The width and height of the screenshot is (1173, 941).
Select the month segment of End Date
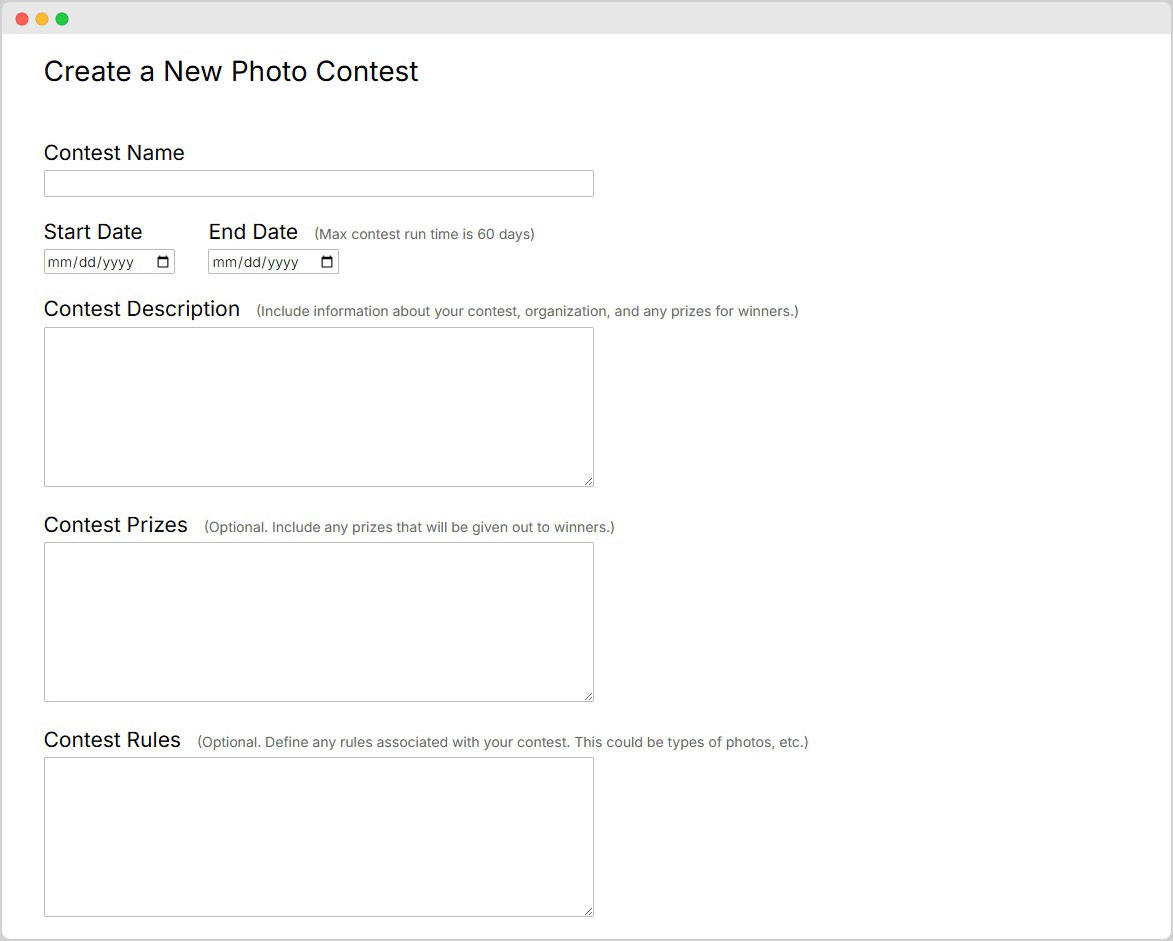pyautogui.click(x=222, y=263)
